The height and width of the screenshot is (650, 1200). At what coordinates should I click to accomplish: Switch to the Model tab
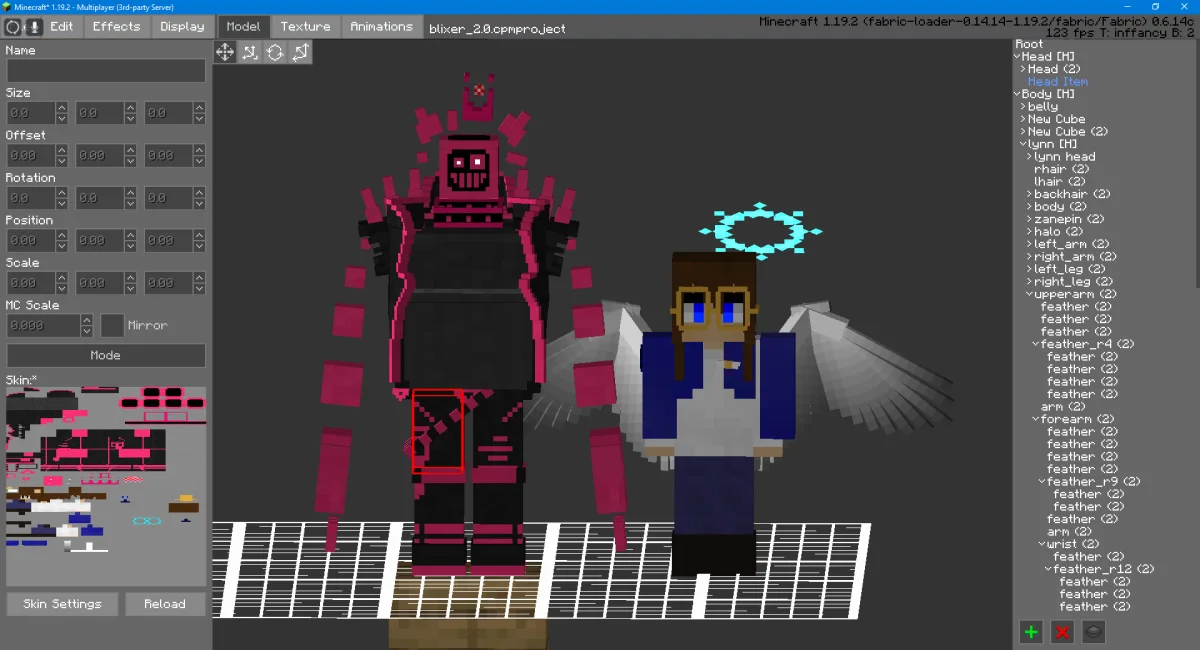[x=243, y=27]
